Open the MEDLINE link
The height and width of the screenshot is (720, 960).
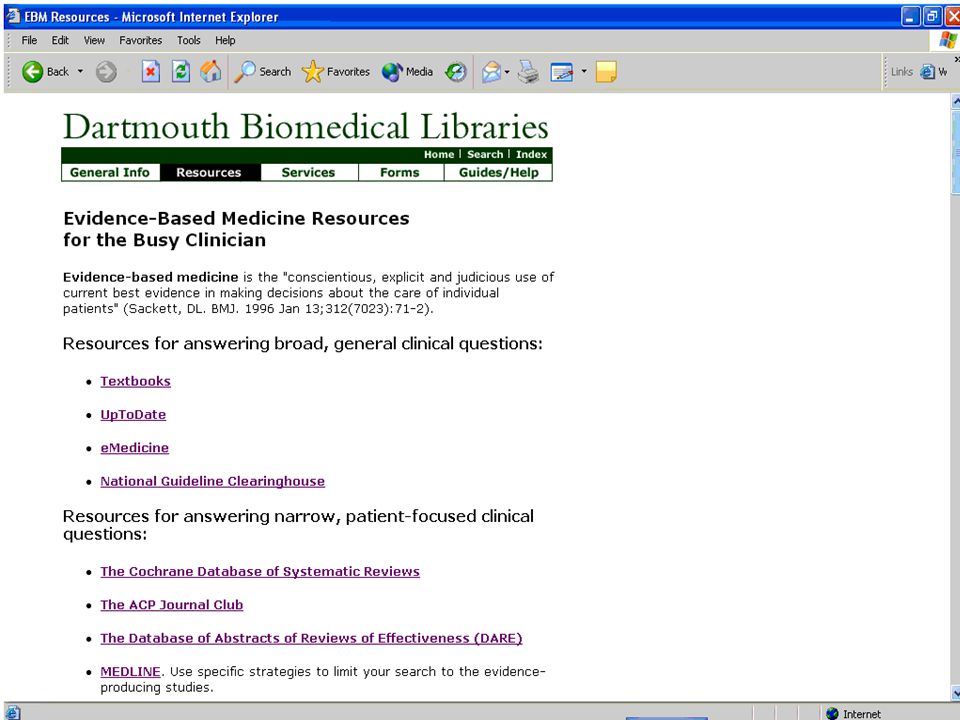click(130, 672)
